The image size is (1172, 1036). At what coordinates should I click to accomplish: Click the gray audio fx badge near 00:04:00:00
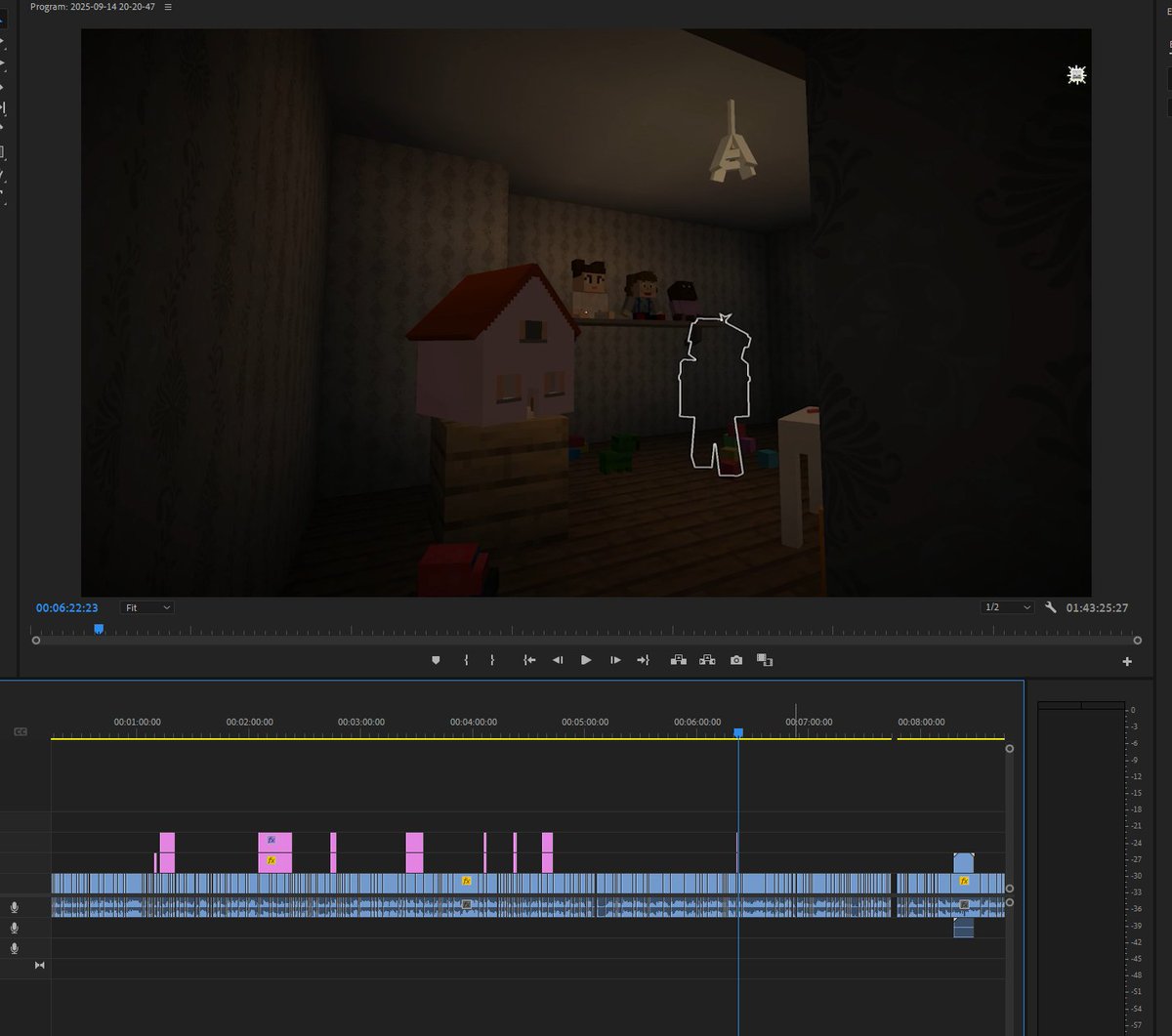coord(467,904)
